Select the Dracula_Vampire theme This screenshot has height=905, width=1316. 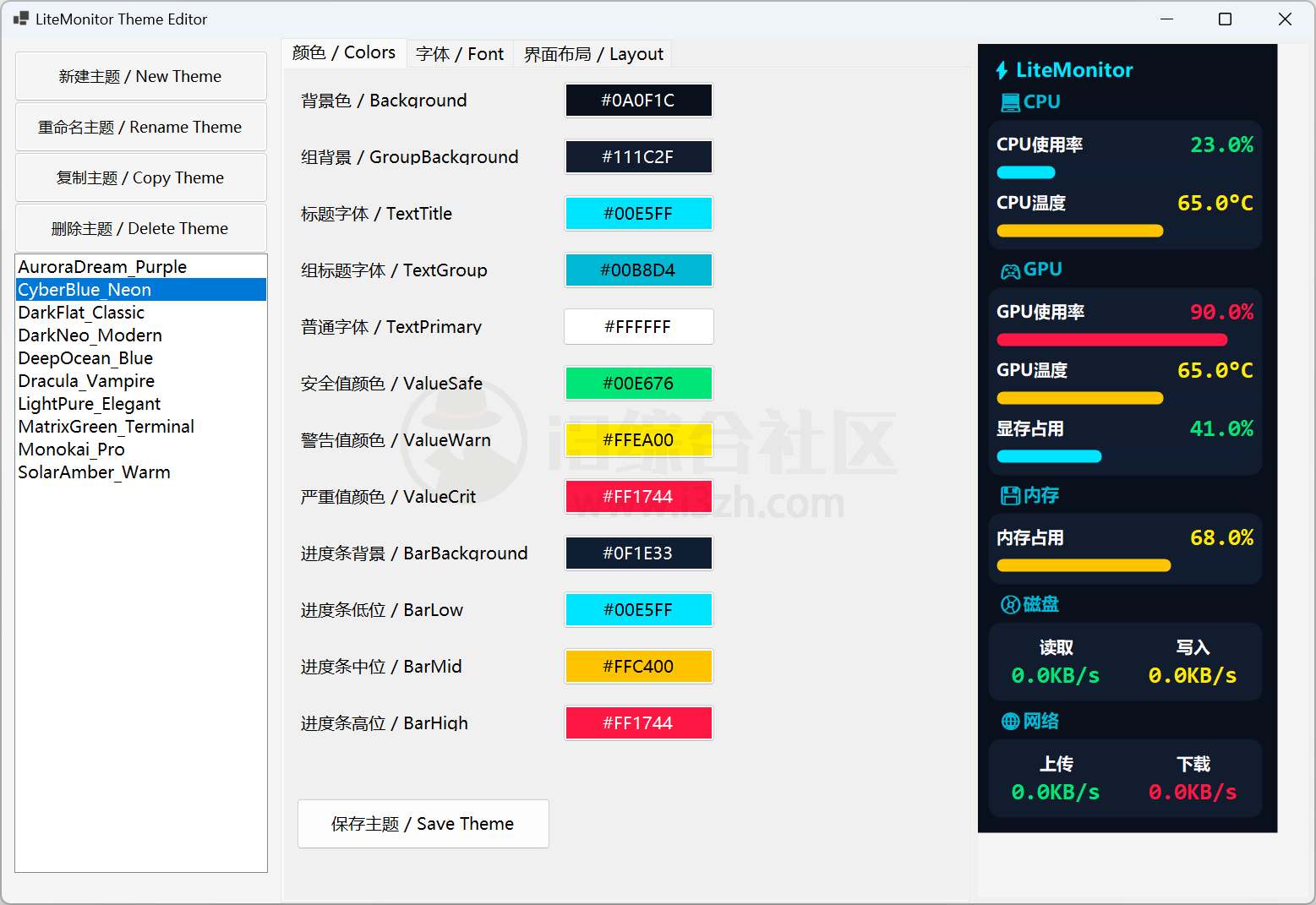pos(85,380)
